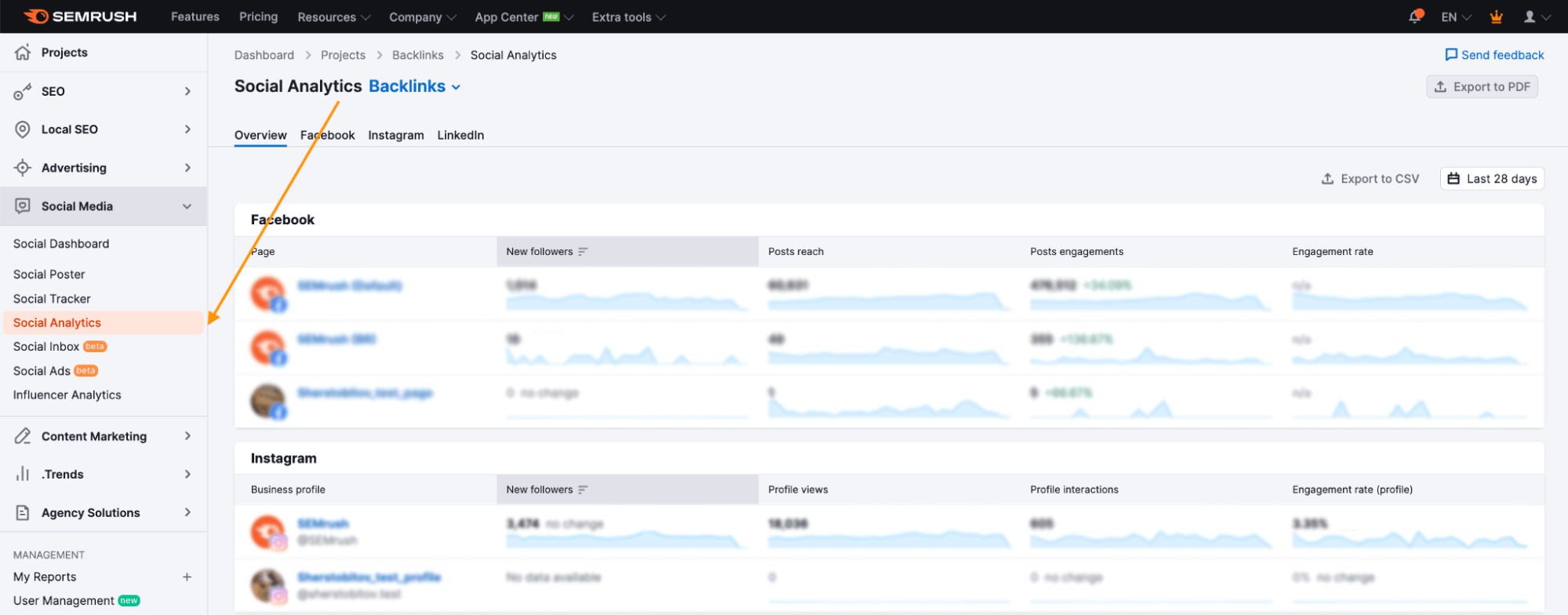Click the crown upgrade icon
Image resolution: width=1568 pixels, height=615 pixels.
[1497, 16]
